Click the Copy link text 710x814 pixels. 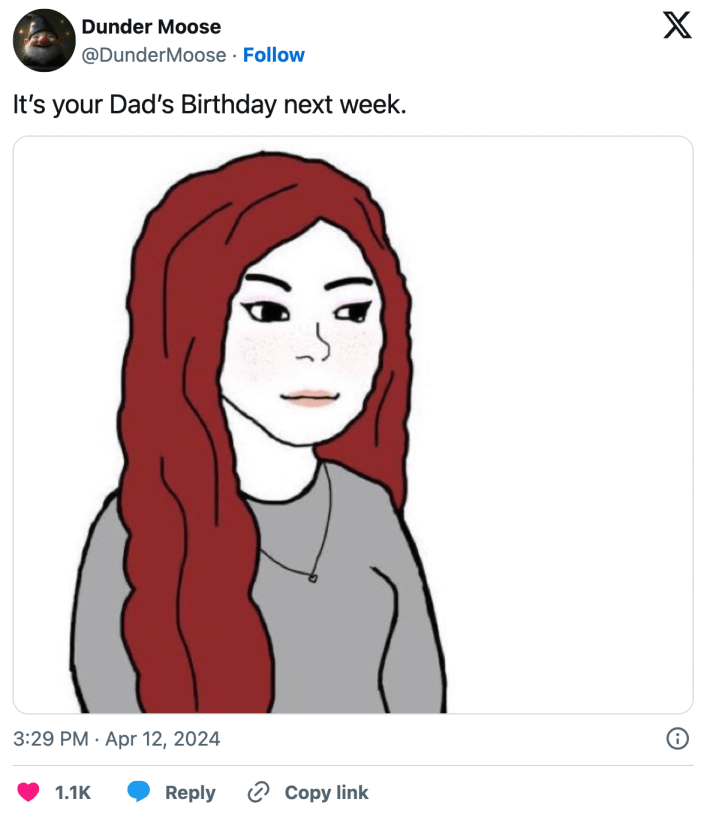point(326,792)
